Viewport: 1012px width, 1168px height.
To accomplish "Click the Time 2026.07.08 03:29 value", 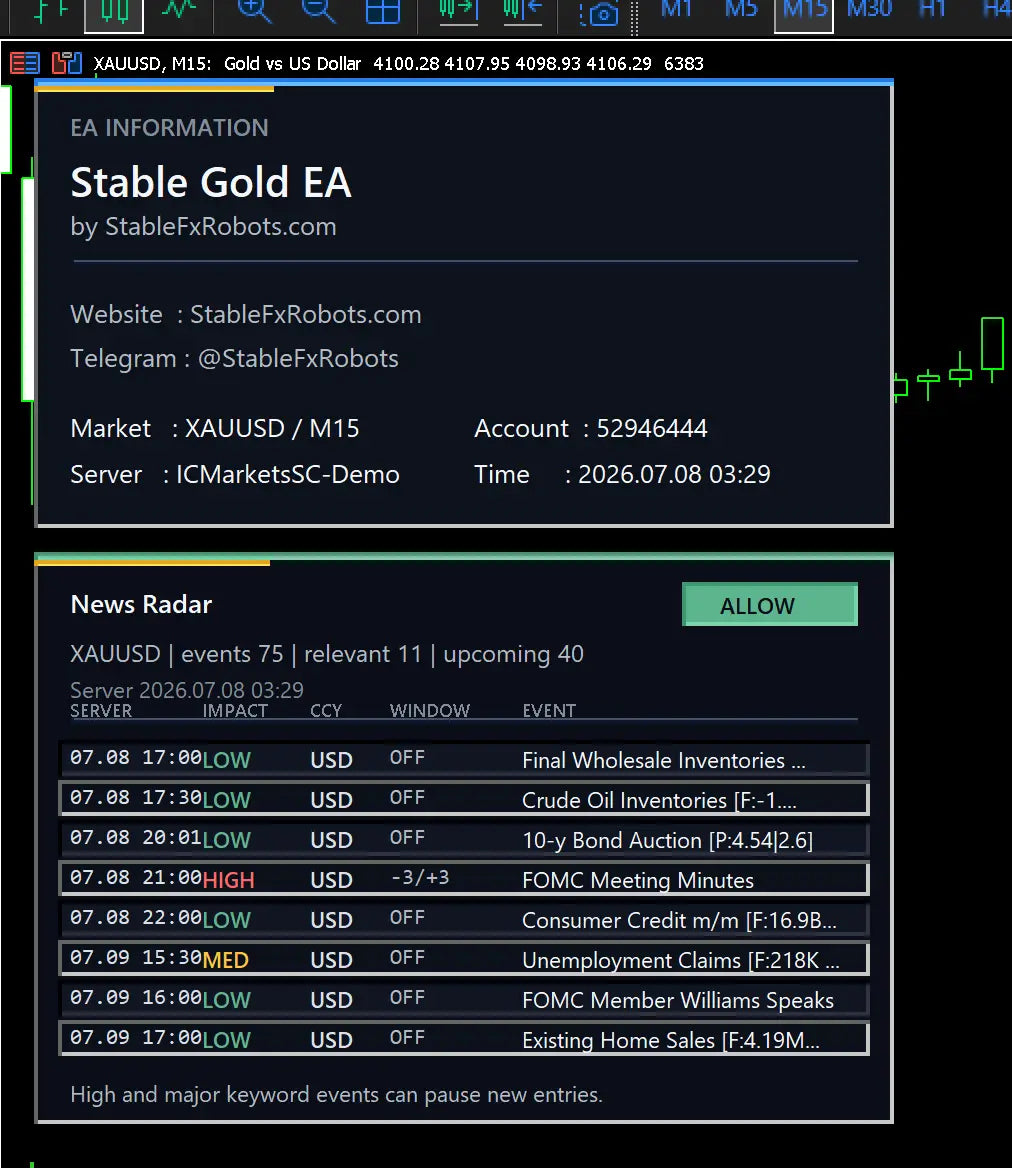I will pos(674,474).
